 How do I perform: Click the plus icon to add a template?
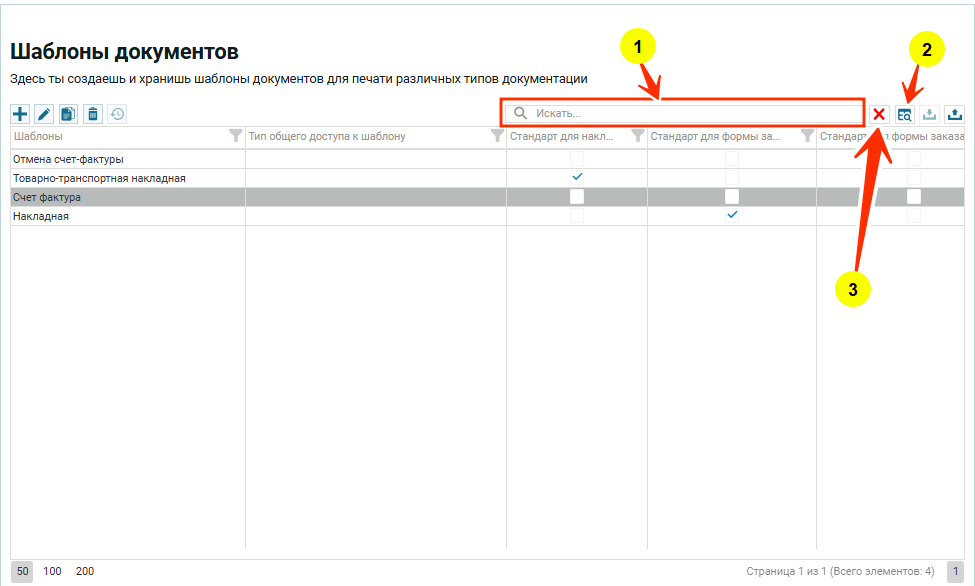(20, 114)
